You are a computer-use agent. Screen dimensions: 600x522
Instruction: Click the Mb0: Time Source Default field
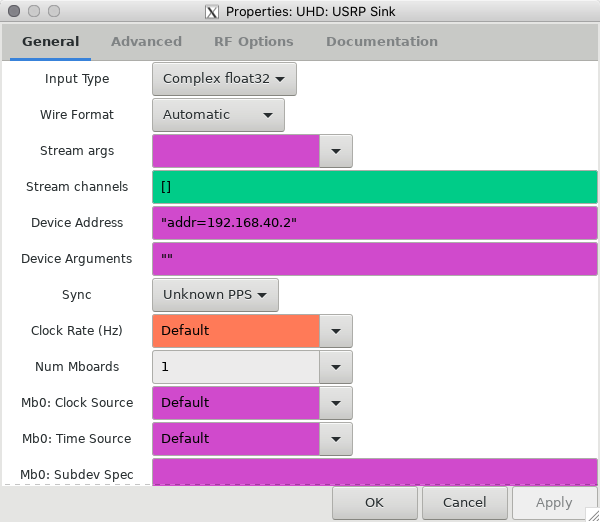pyautogui.click(x=236, y=439)
